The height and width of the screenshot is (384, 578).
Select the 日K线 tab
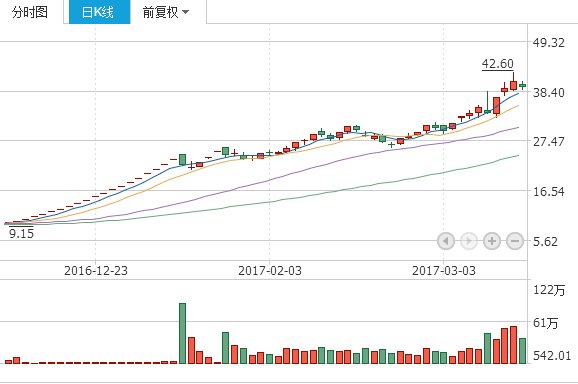pyautogui.click(x=99, y=12)
